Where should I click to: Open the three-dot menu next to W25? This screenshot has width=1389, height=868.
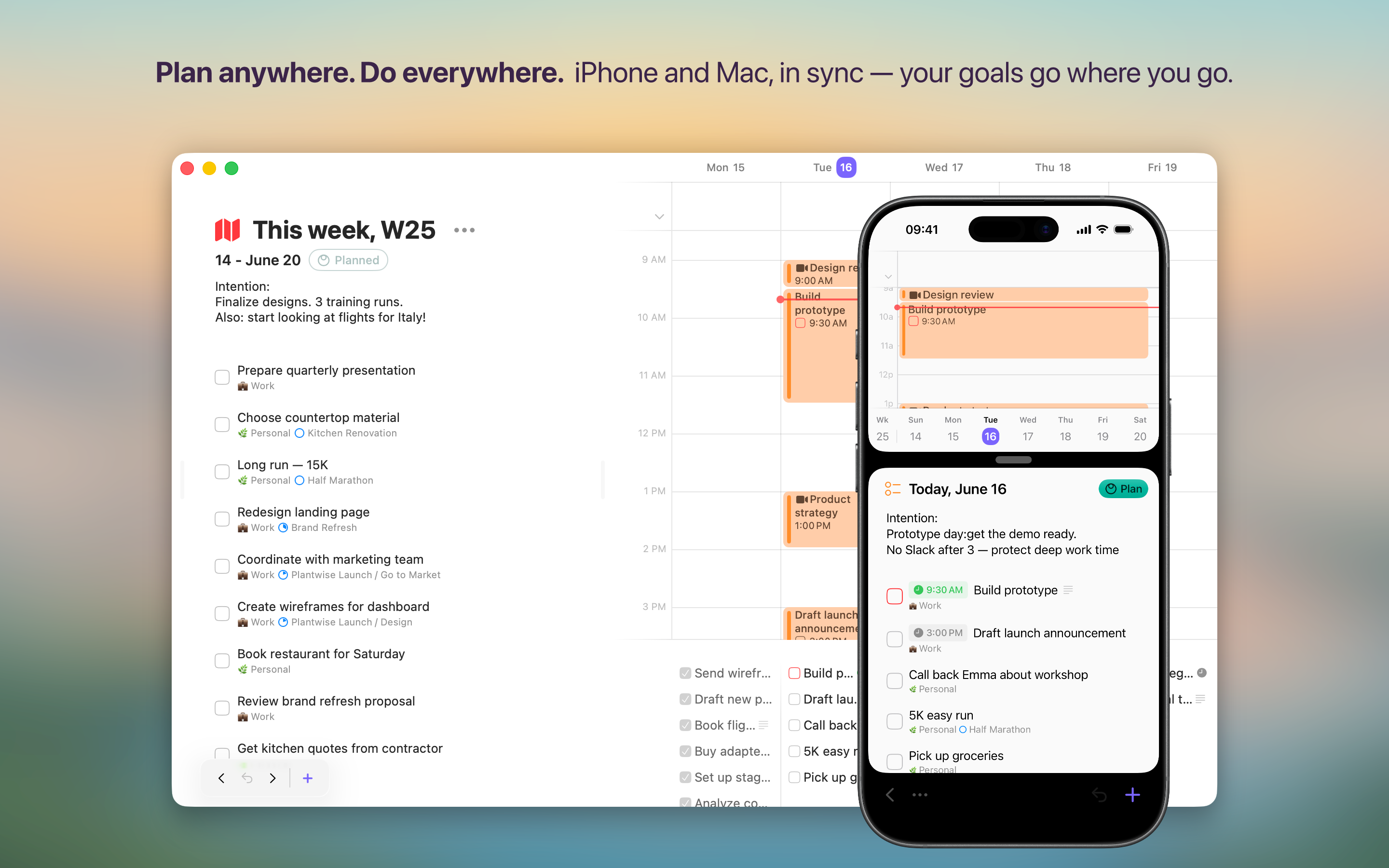464,230
